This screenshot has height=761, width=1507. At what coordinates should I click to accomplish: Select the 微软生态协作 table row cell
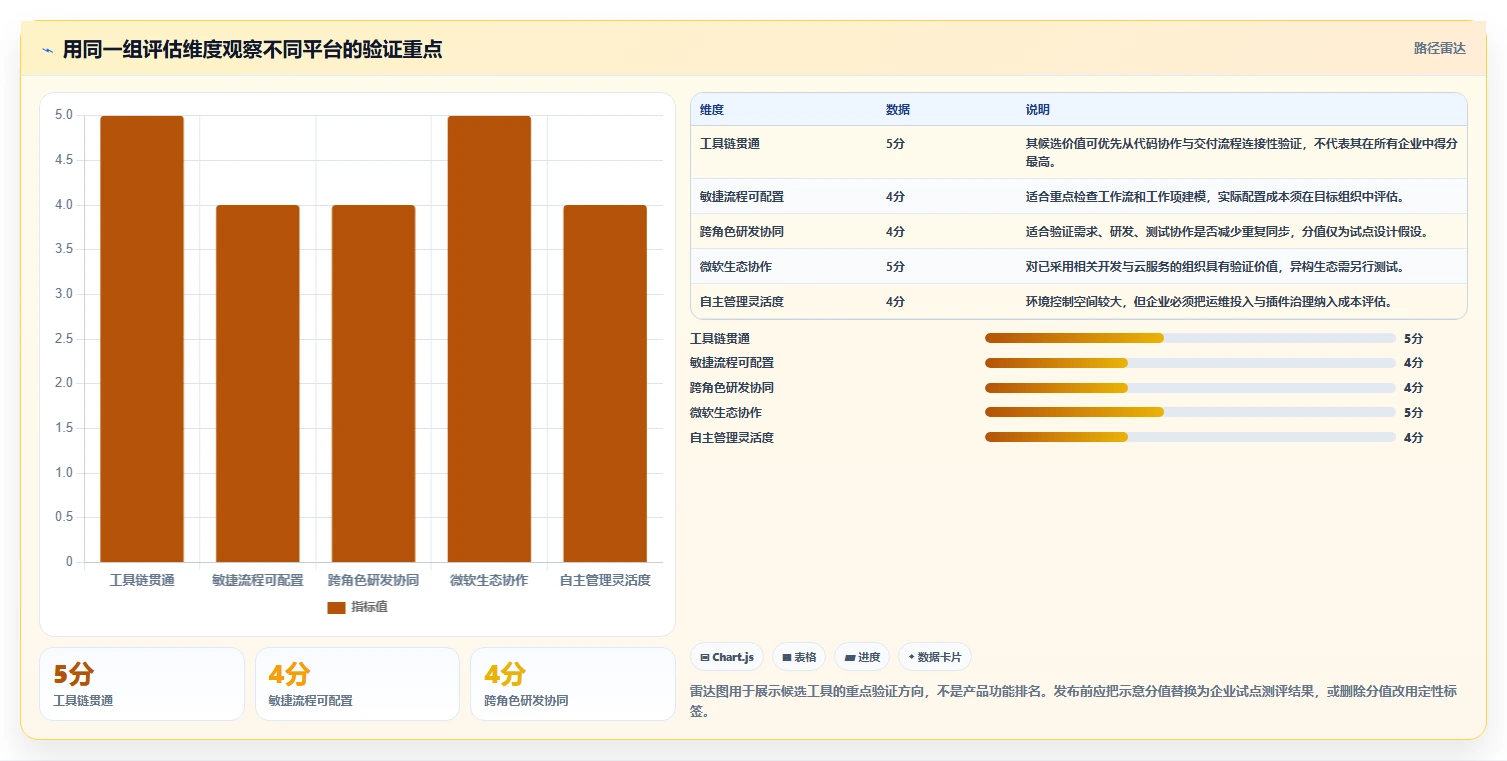(783, 267)
